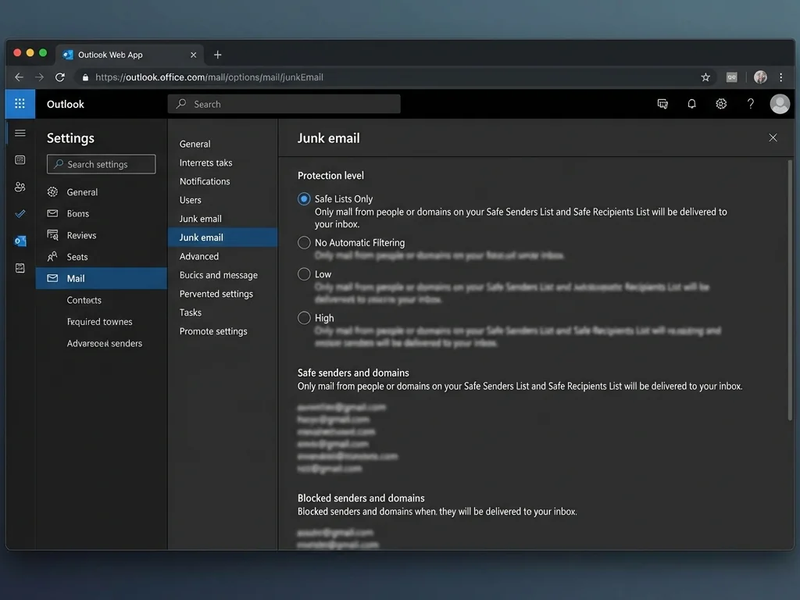Viewport: 800px width, 600px height.
Task: Open the account avatar menu
Action: [779, 104]
